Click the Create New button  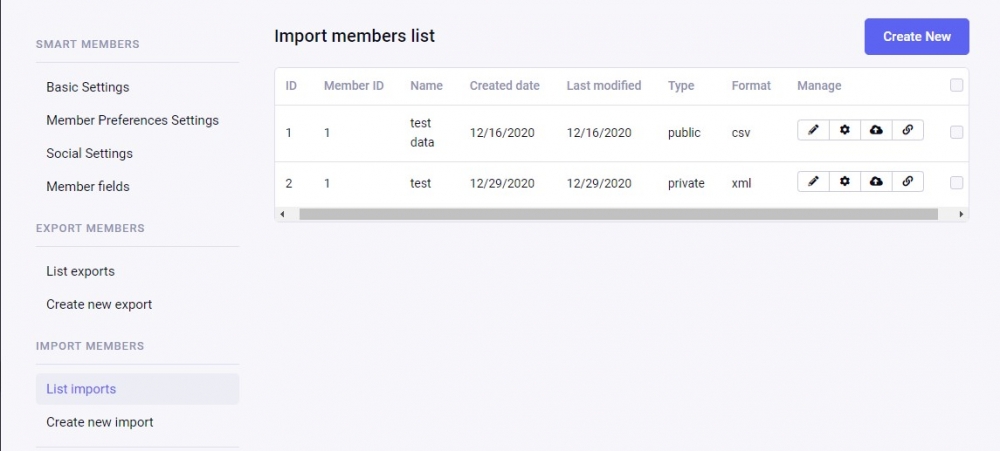click(916, 36)
